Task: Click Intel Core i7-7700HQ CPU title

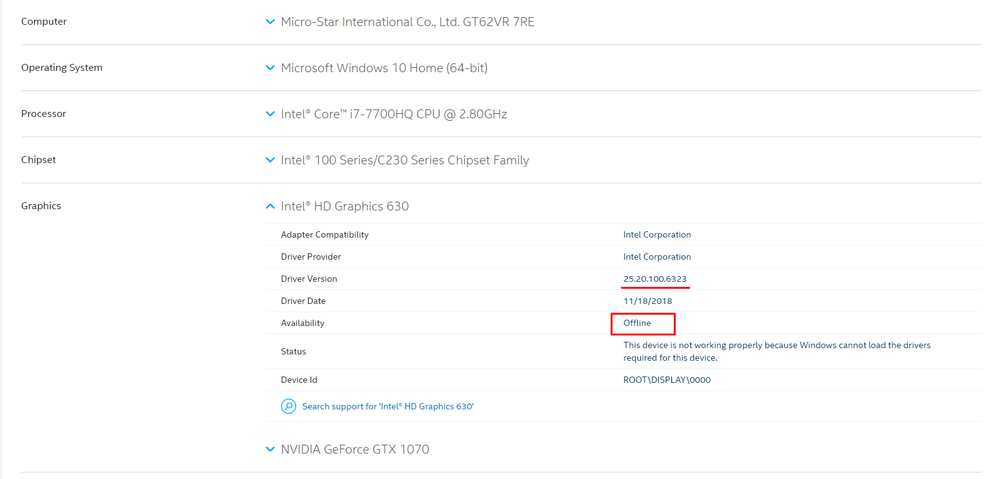Action: pos(394,114)
